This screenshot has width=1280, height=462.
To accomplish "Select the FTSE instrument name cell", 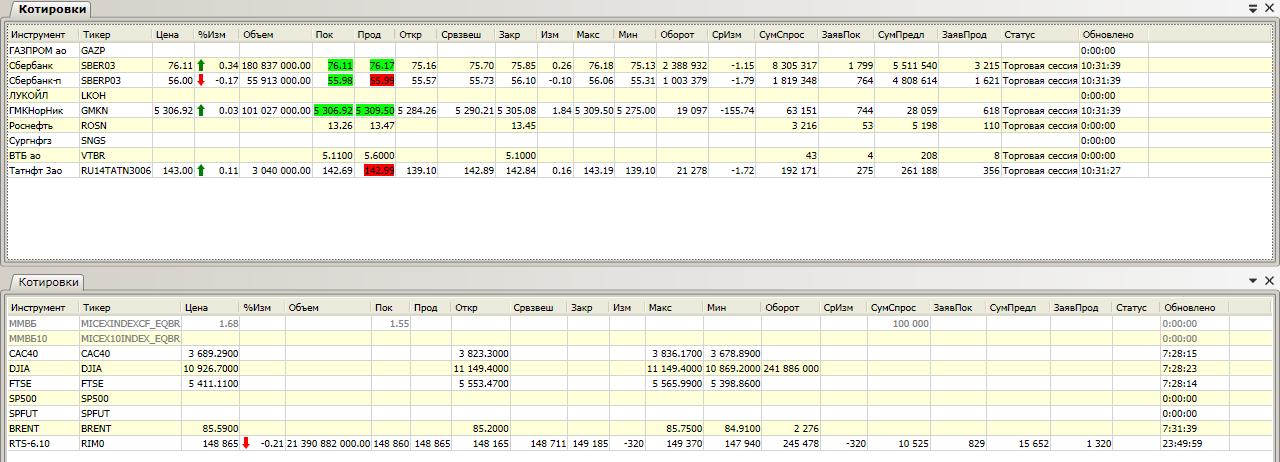I will [x=43, y=383].
